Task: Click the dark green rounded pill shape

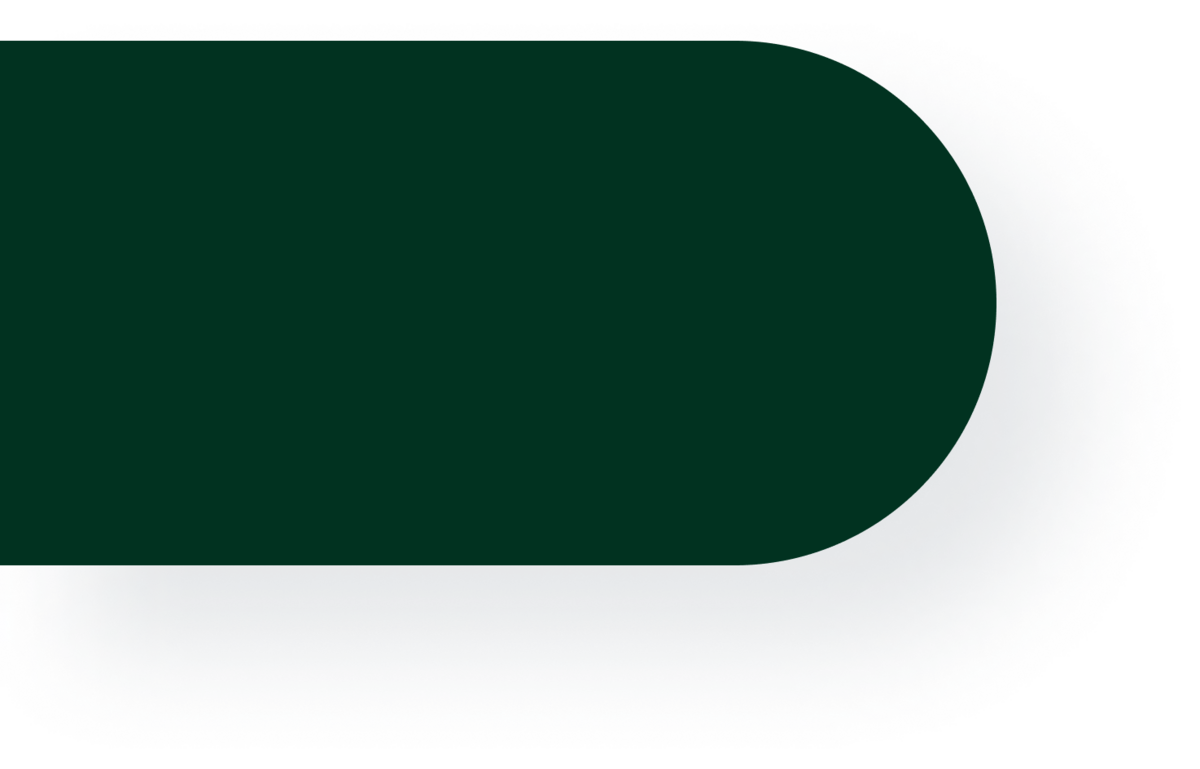Action: pyautogui.click(x=498, y=303)
